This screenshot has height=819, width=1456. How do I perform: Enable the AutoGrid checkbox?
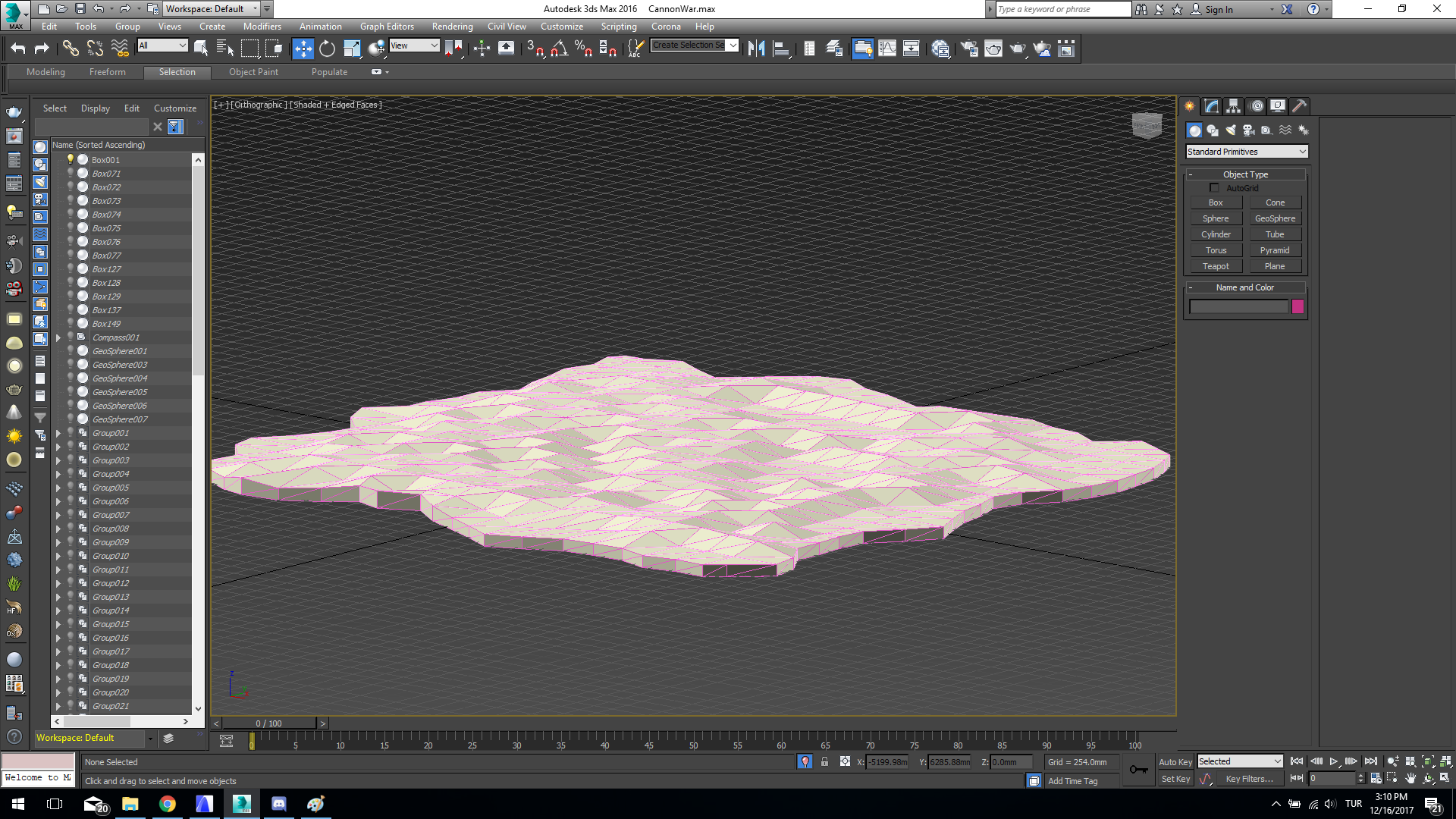pyautogui.click(x=1214, y=187)
